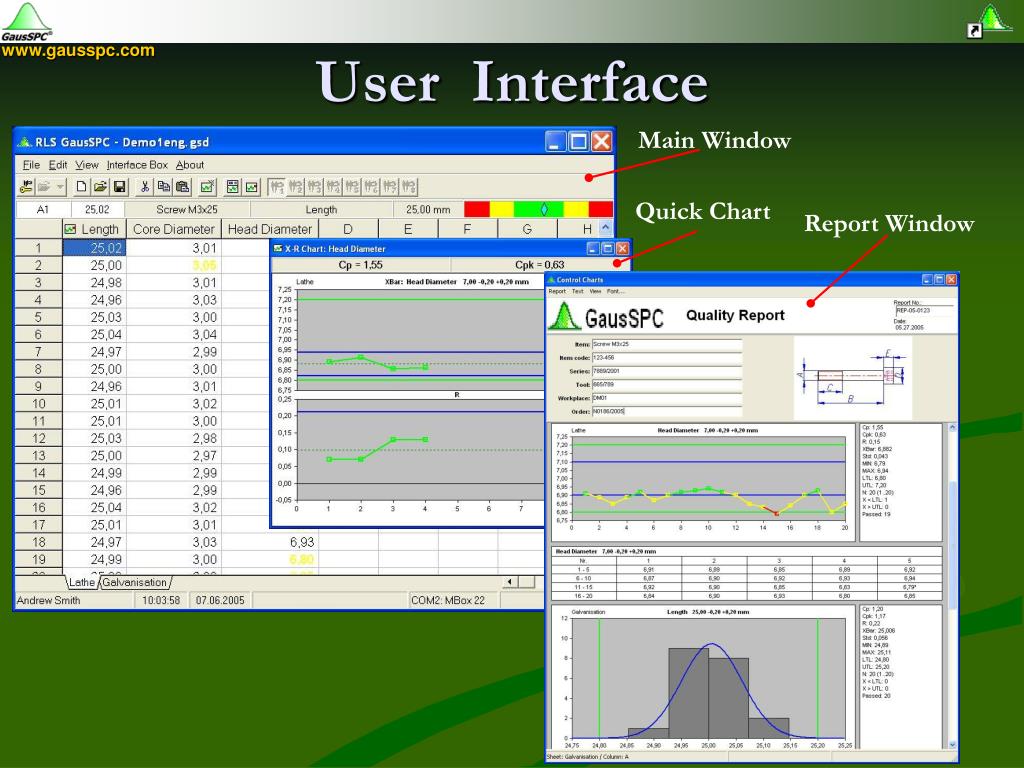The height and width of the screenshot is (768, 1024).
Task: Open a file with the folder icon
Action: pos(100,187)
